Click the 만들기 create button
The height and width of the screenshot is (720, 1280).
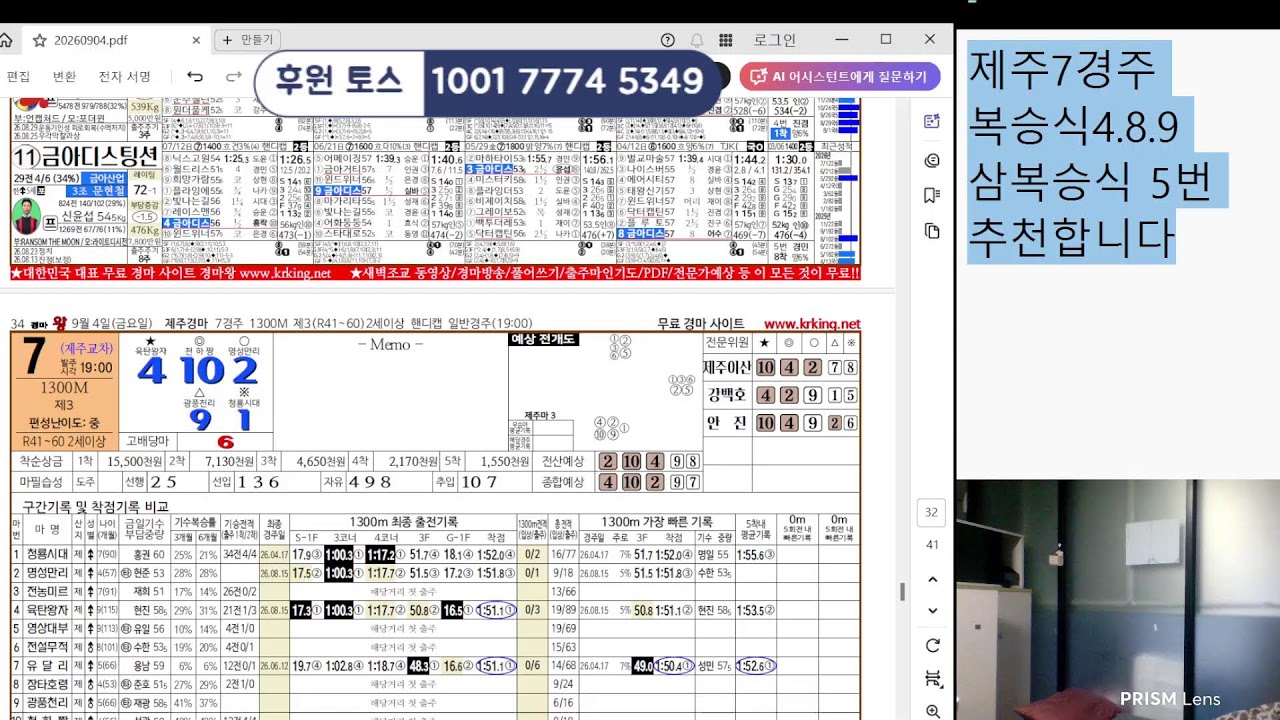click(246, 40)
